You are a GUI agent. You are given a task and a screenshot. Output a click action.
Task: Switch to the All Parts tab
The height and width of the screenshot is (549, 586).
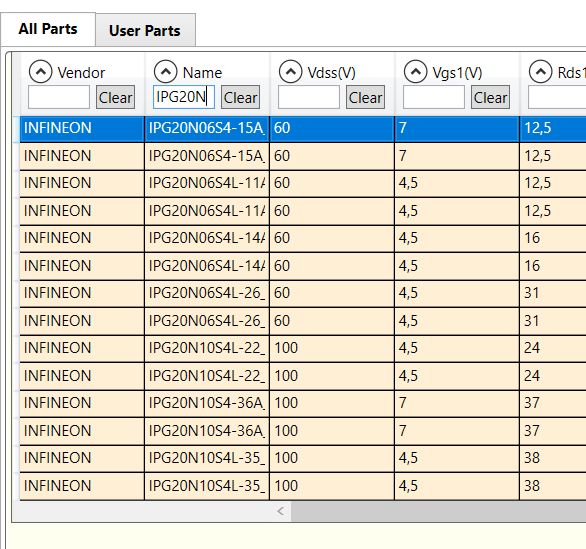click(48, 29)
